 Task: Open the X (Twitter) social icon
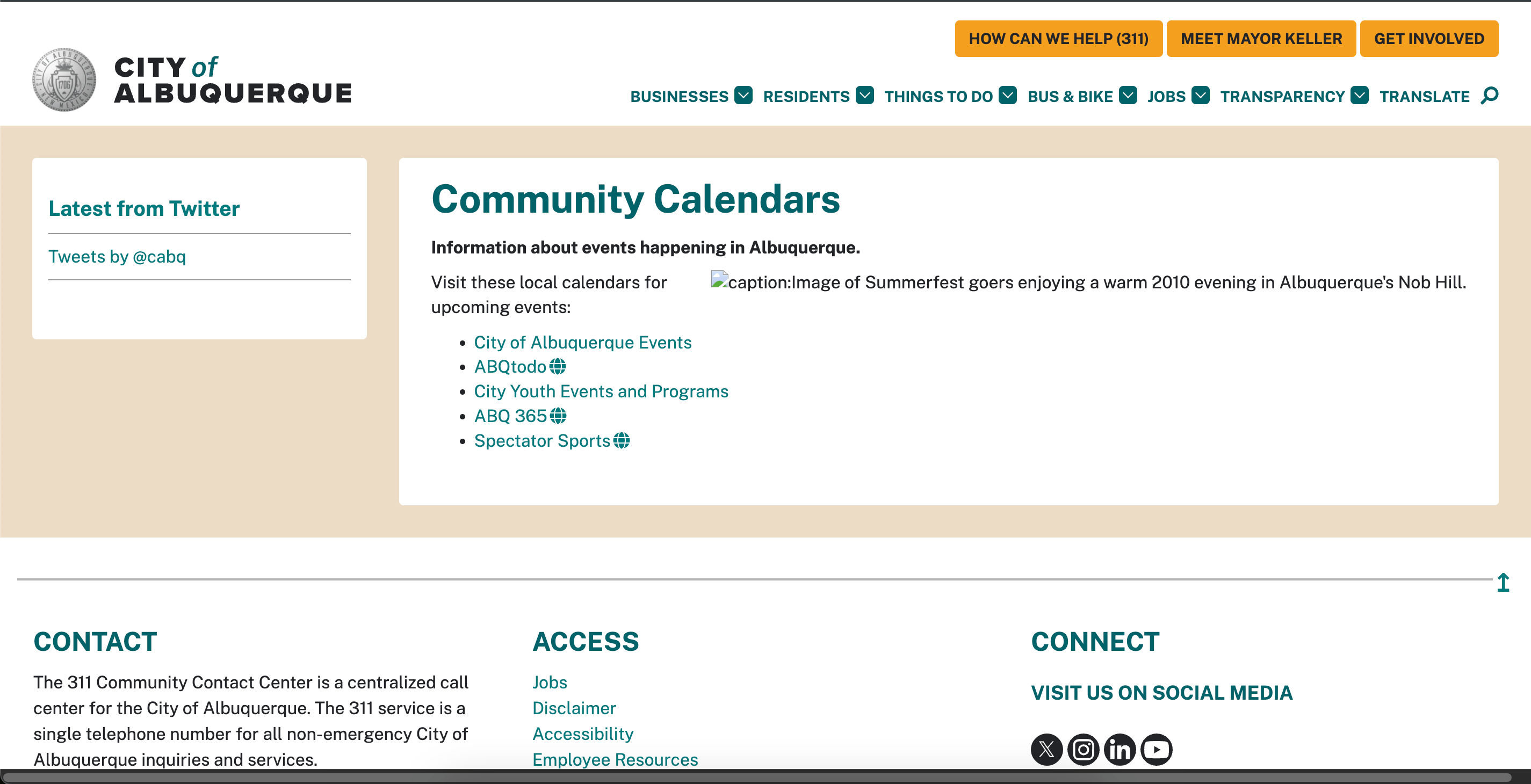pos(1046,749)
